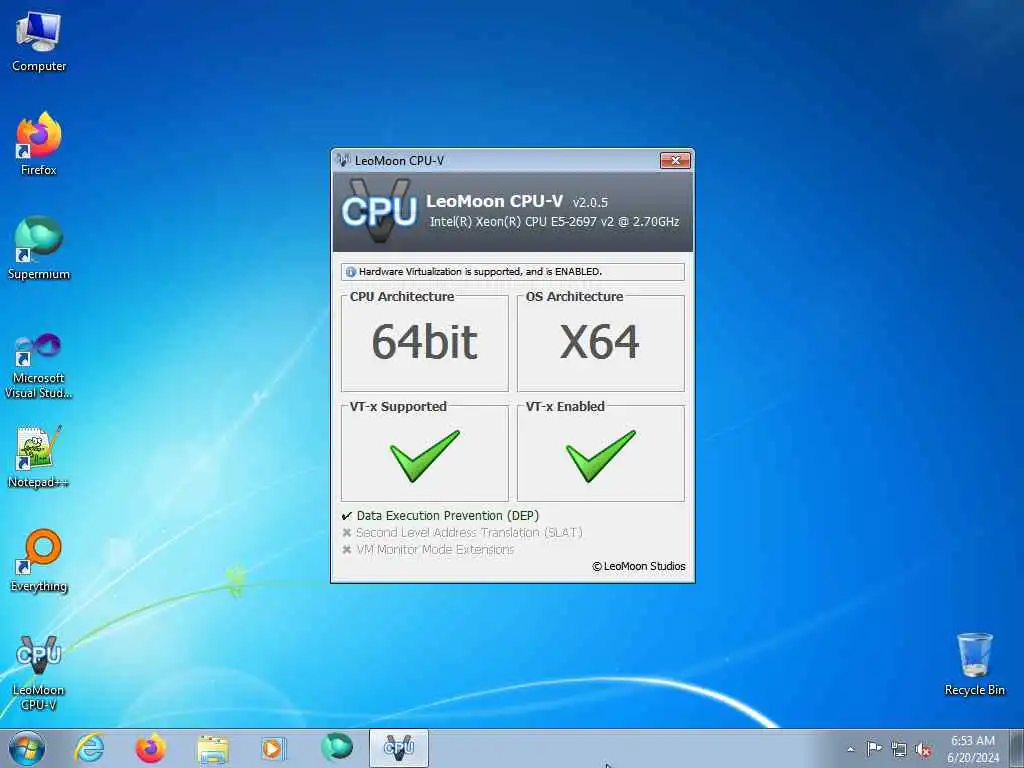This screenshot has width=1024, height=768.
Task: Open the Windows Start menu orb
Action: tap(27, 748)
